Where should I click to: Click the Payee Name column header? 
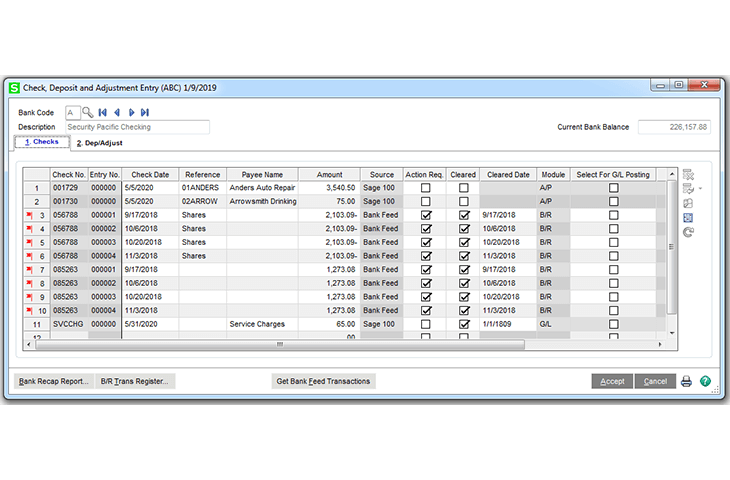262,175
